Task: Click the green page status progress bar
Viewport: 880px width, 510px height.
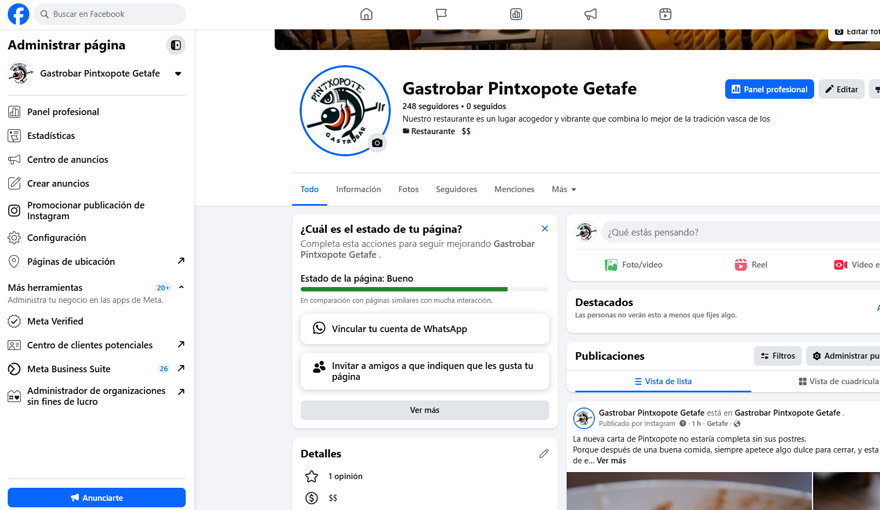Action: [x=404, y=289]
